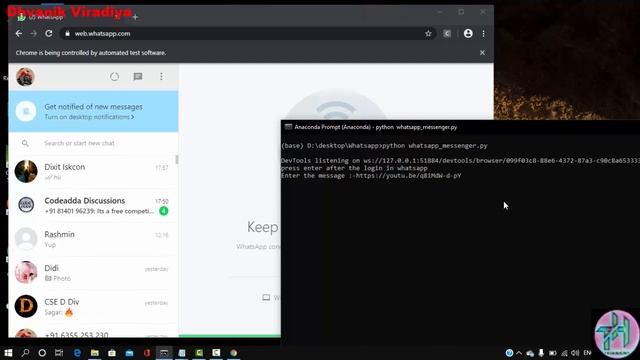Click the Get notified of new messages banner
The width and height of the screenshot is (640, 360).
93,111
